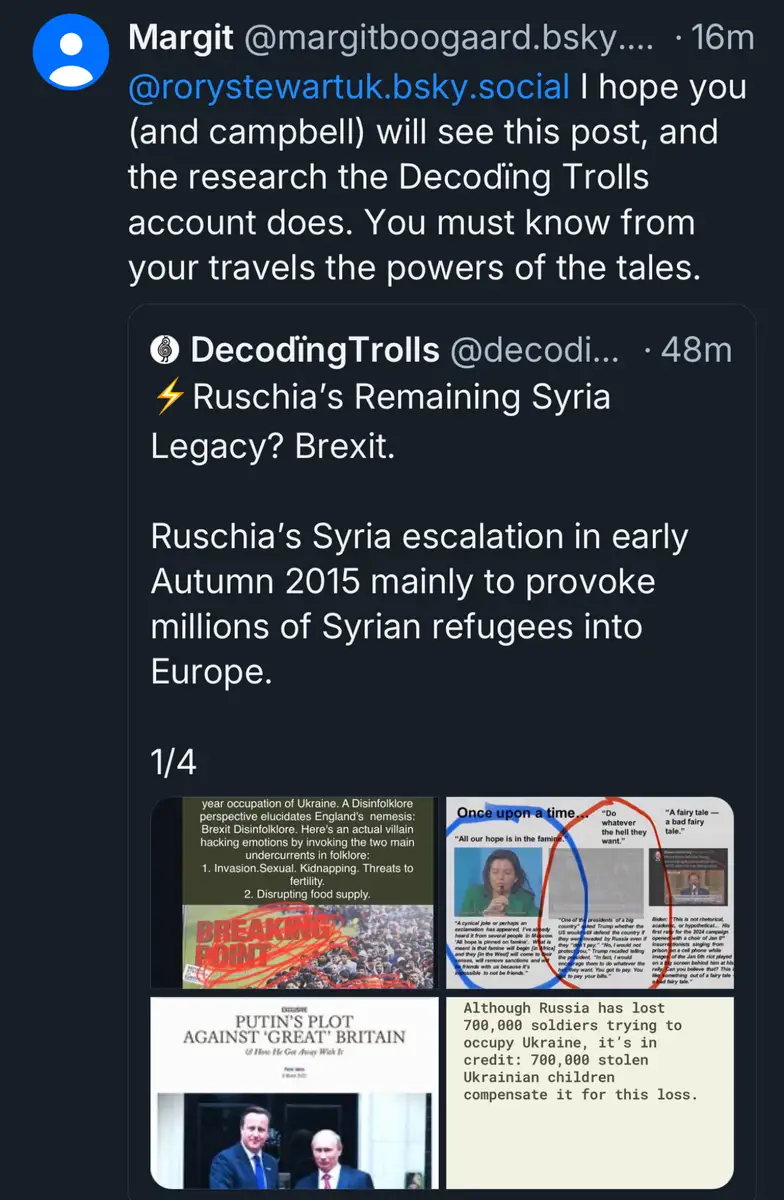Image resolution: width=784 pixels, height=1200 pixels.
Task: Open the truncated @decodi... handle
Action: tap(536, 350)
